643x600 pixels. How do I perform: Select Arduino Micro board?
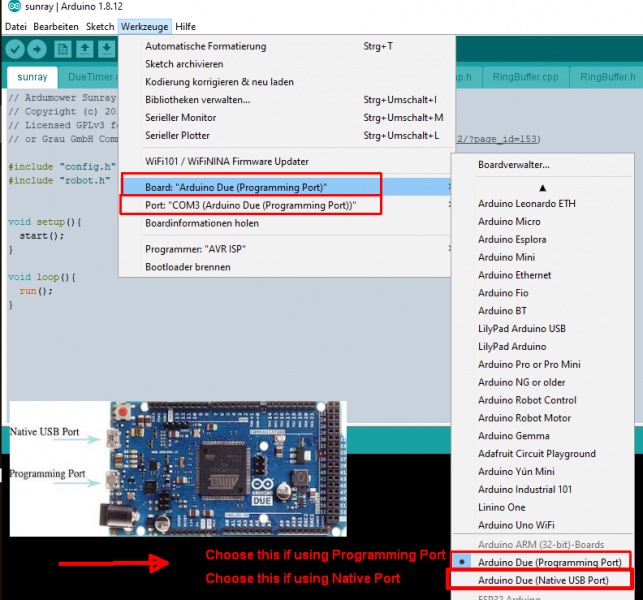click(x=543, y=221)
